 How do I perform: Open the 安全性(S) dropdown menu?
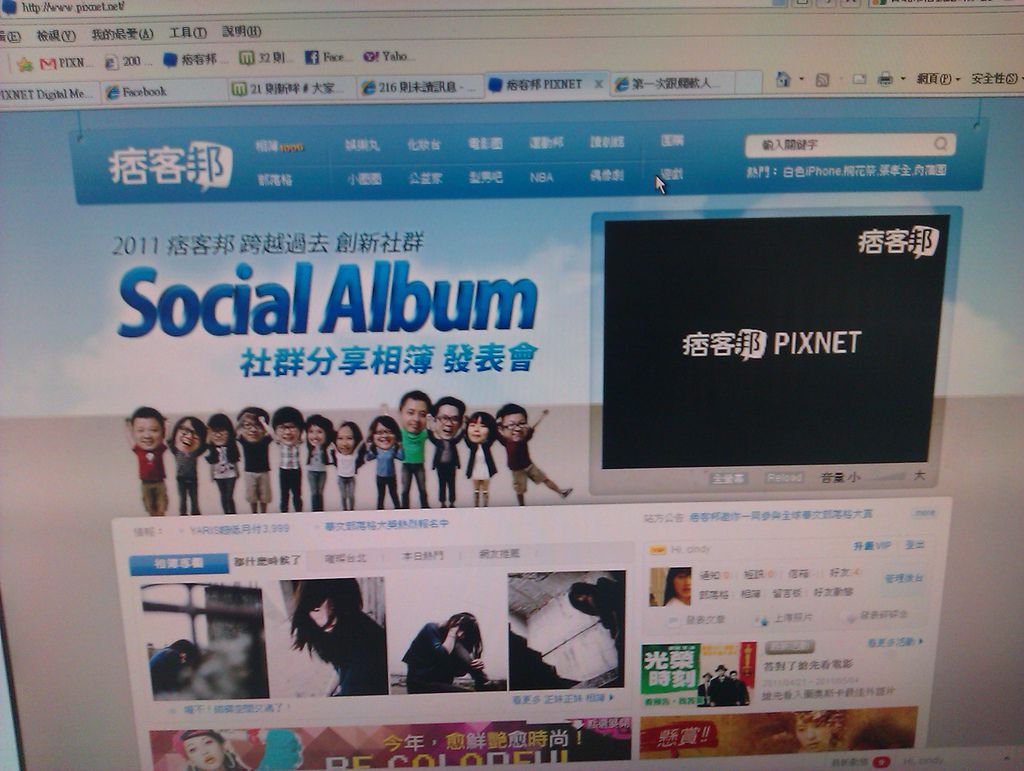tap(996, 78)
